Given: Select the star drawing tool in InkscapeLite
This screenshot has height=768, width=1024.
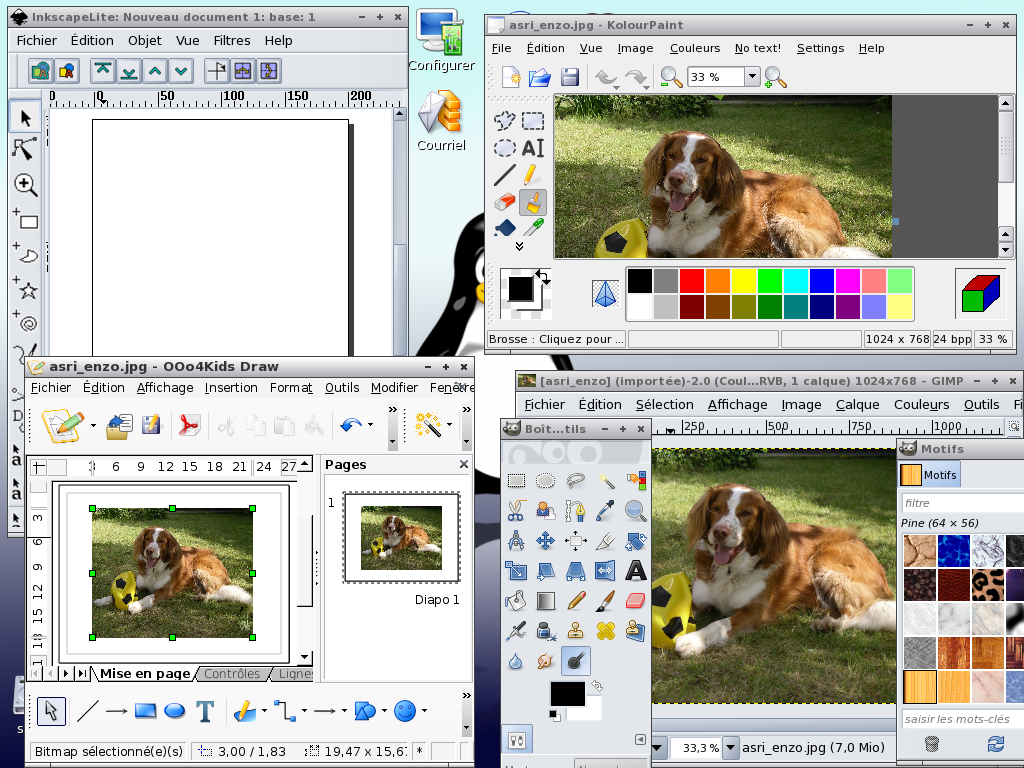Looking at the screenshot, I should pyautogui.click(x=25, y=287).
